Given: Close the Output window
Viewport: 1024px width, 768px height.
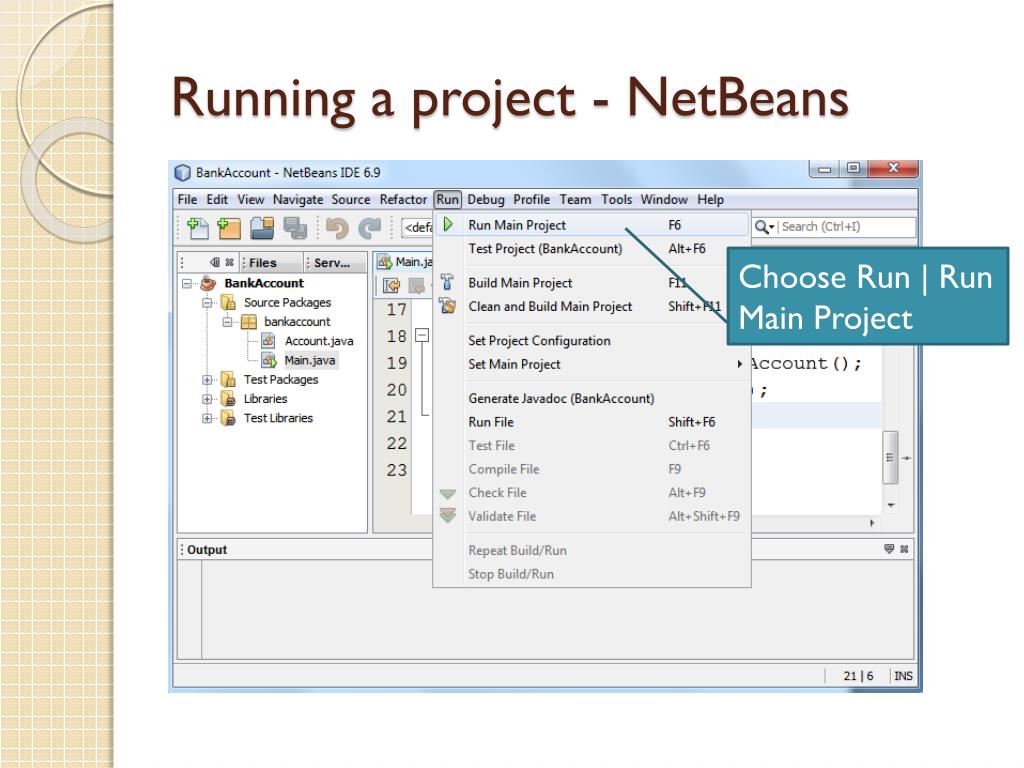Looking at the screenshot, I should [x=904, y=549].
